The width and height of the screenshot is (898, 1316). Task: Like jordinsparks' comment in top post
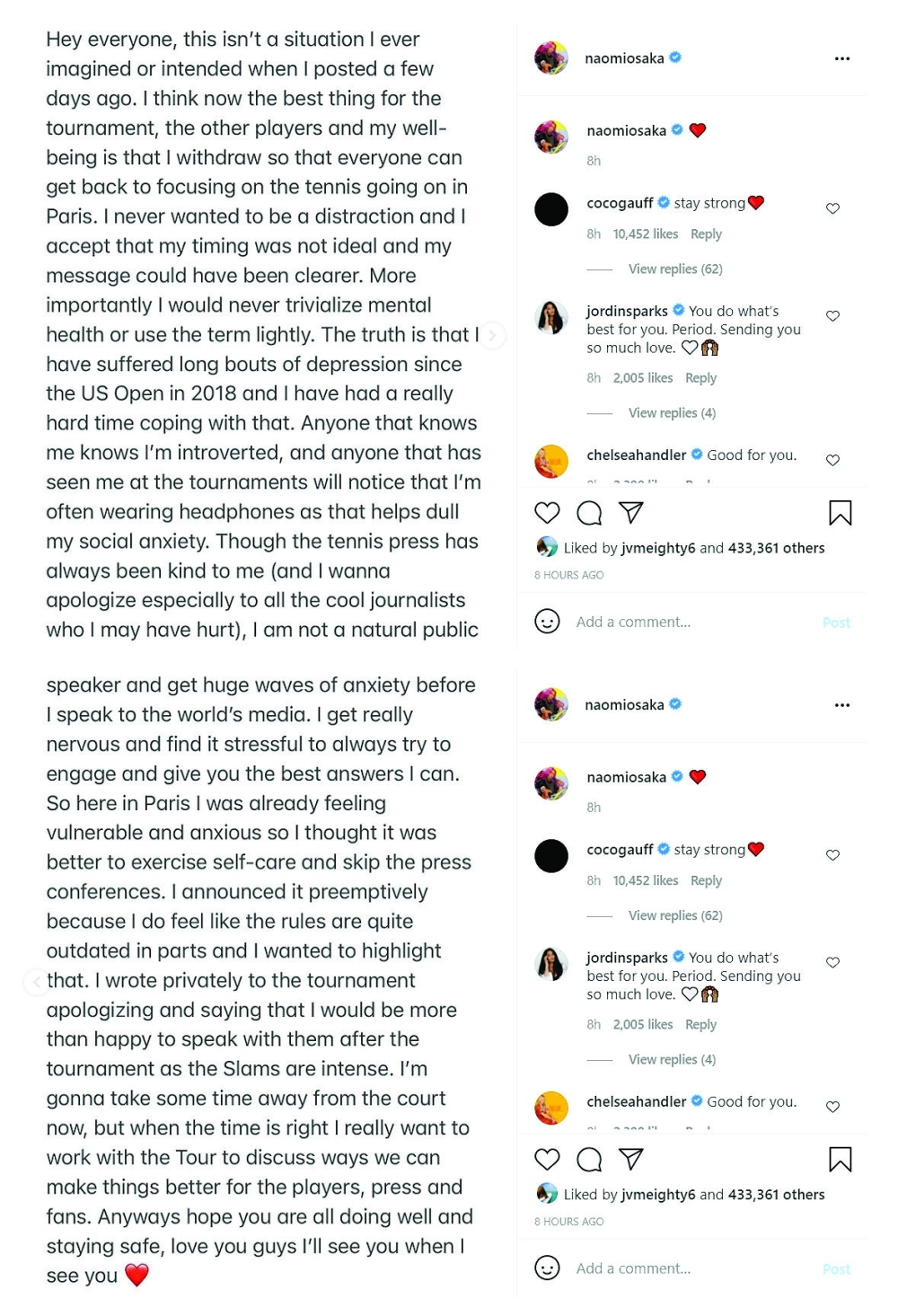832,316
